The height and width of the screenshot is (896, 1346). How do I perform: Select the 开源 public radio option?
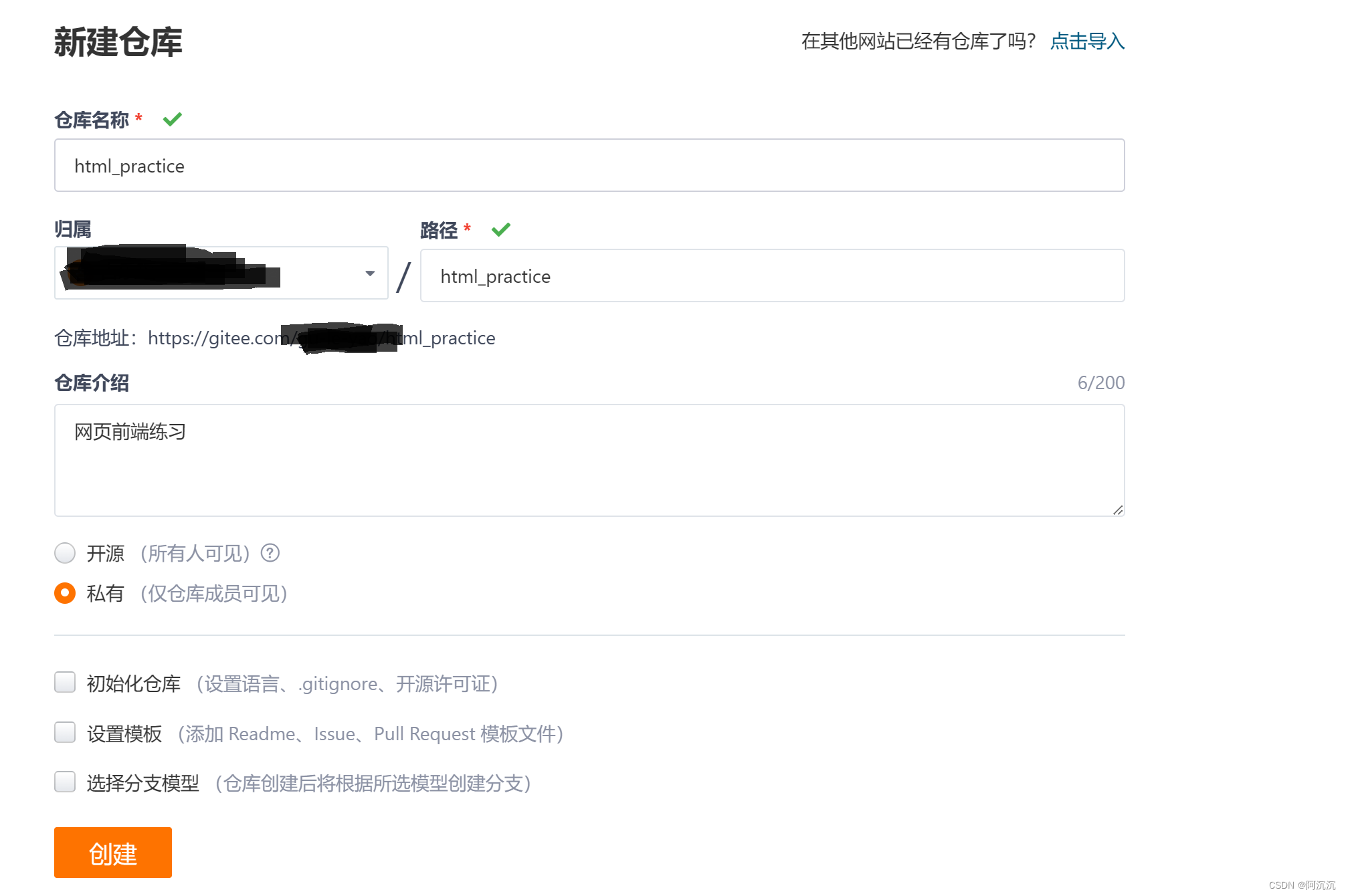[x=65, y=553]
